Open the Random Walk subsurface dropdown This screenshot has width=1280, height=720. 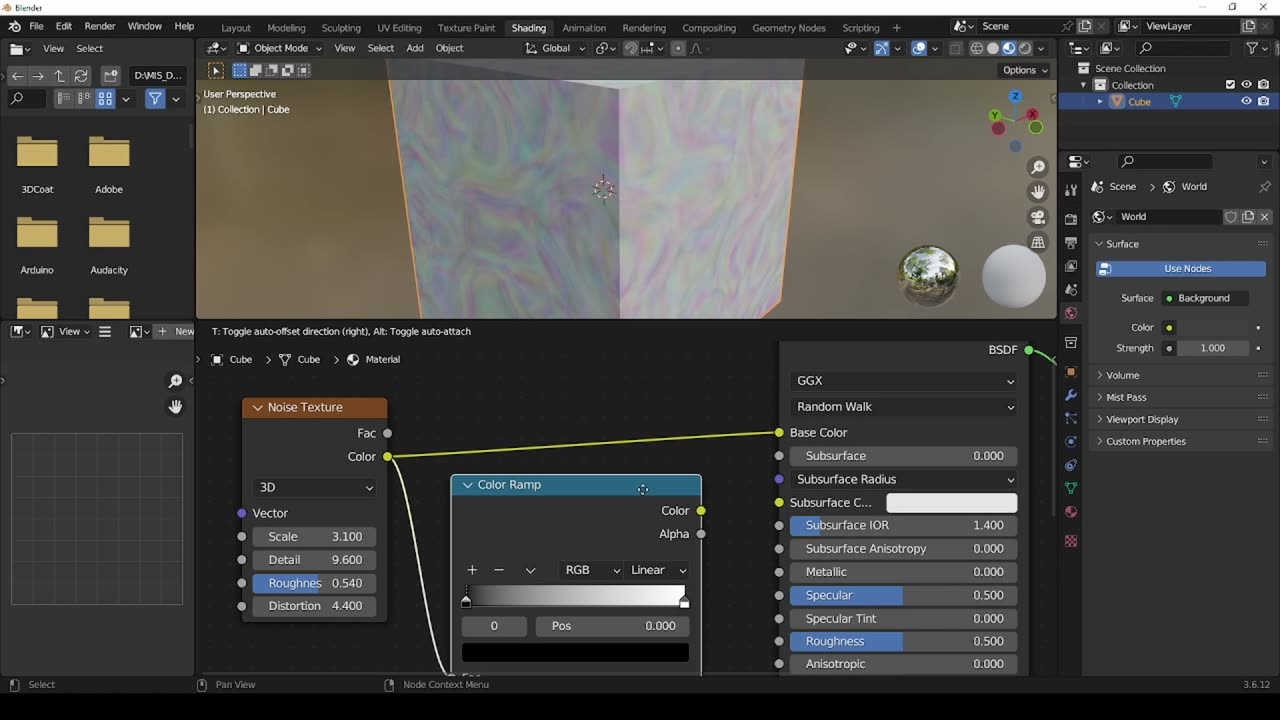point(904,407)
